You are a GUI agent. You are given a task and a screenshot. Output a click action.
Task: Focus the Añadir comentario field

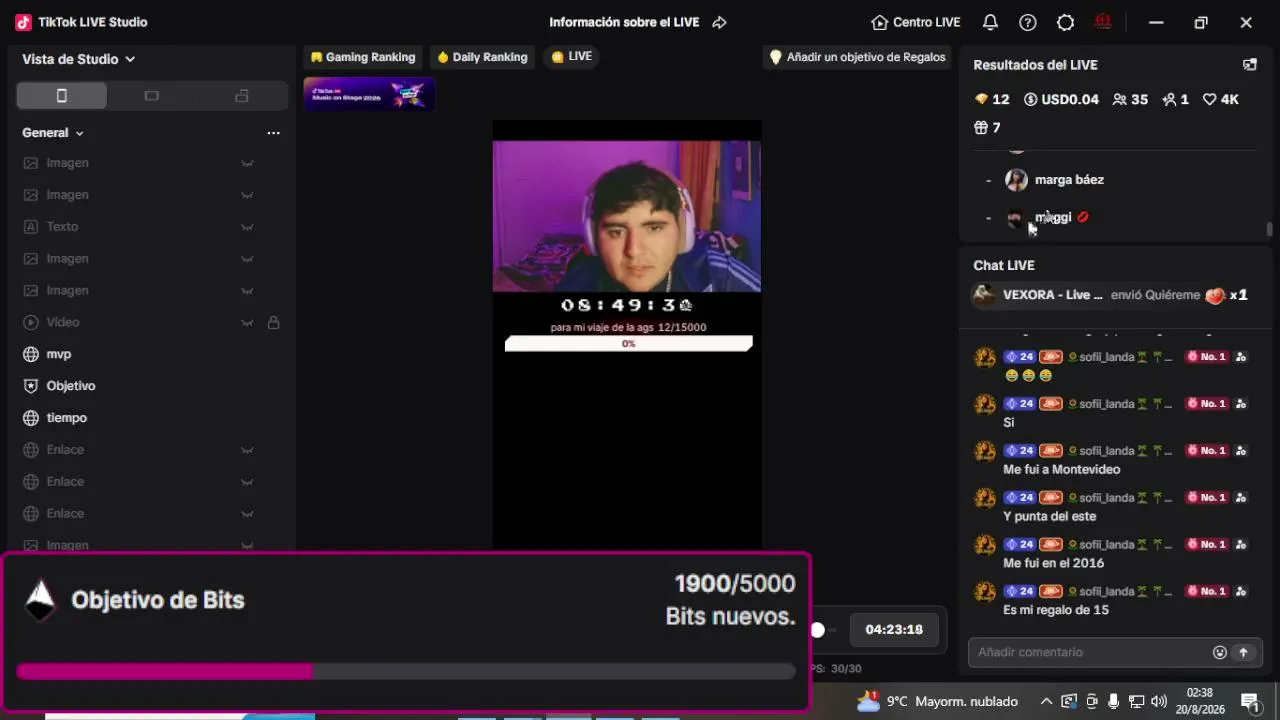(x=1090, y=652)
